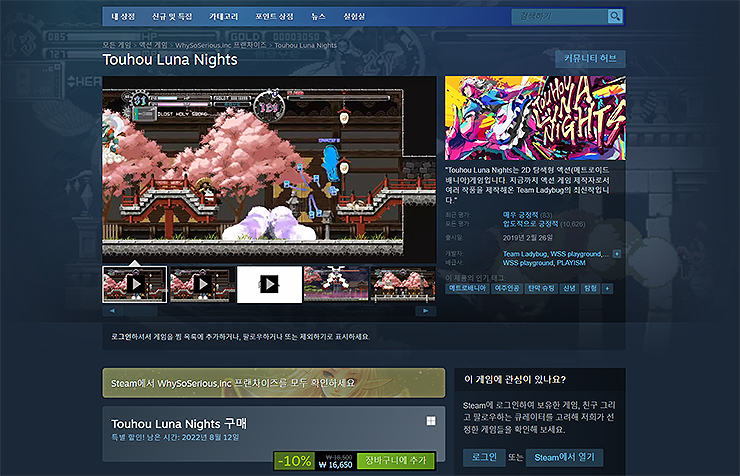The height and width of the screenshot is (476, 740).
Task: Click the release date 2019년 2월 26일
Action: 528,238
